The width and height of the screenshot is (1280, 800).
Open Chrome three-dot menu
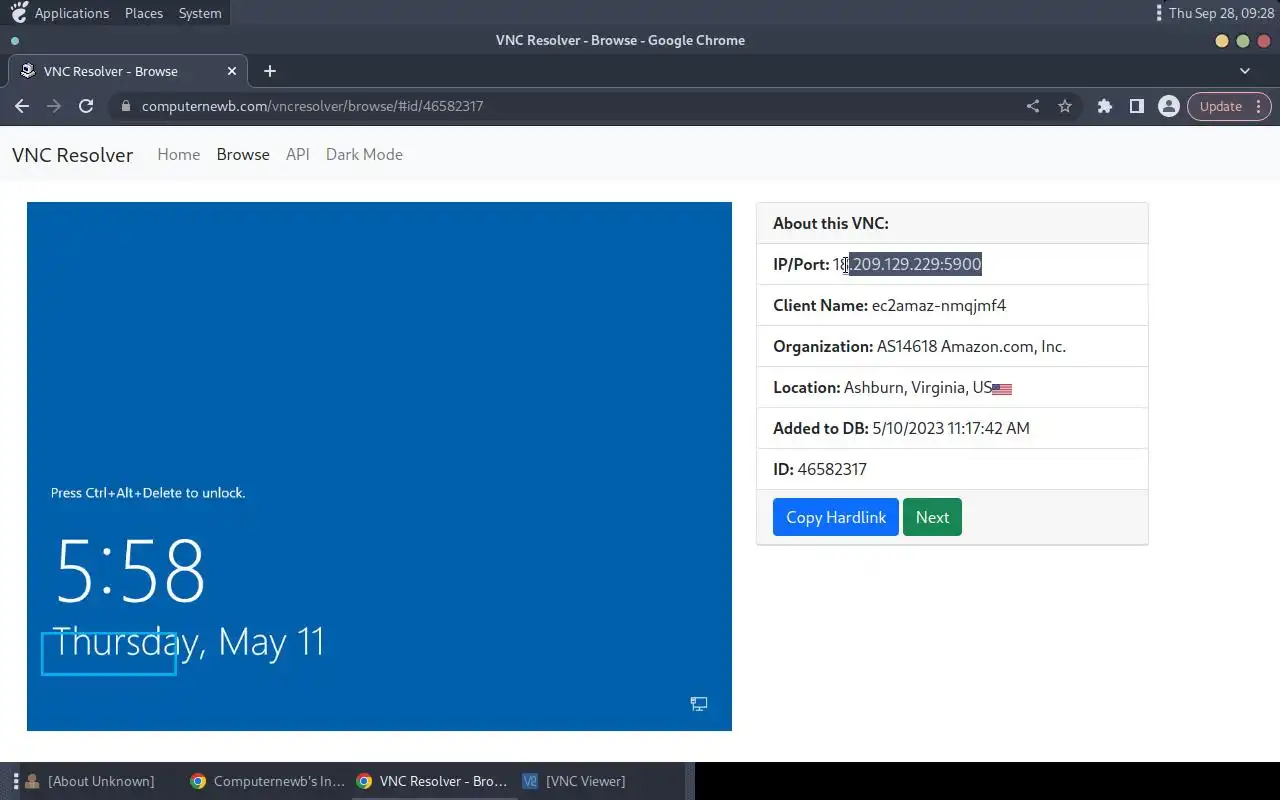1259,106
